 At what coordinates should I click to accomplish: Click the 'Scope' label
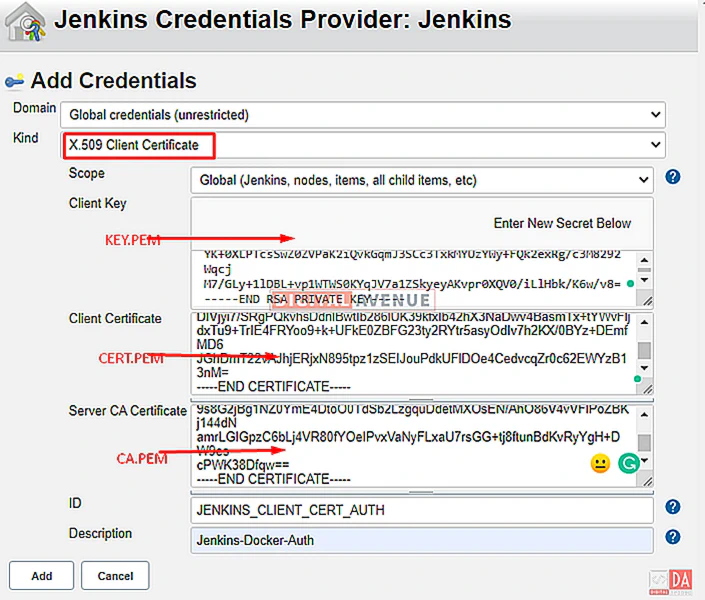[x=86, y=173]
